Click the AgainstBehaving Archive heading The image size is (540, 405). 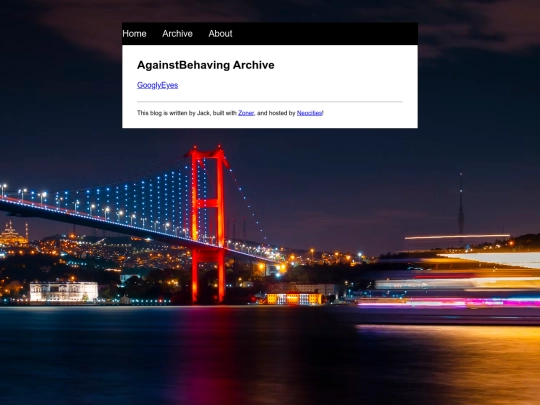(x=206, y=65)
